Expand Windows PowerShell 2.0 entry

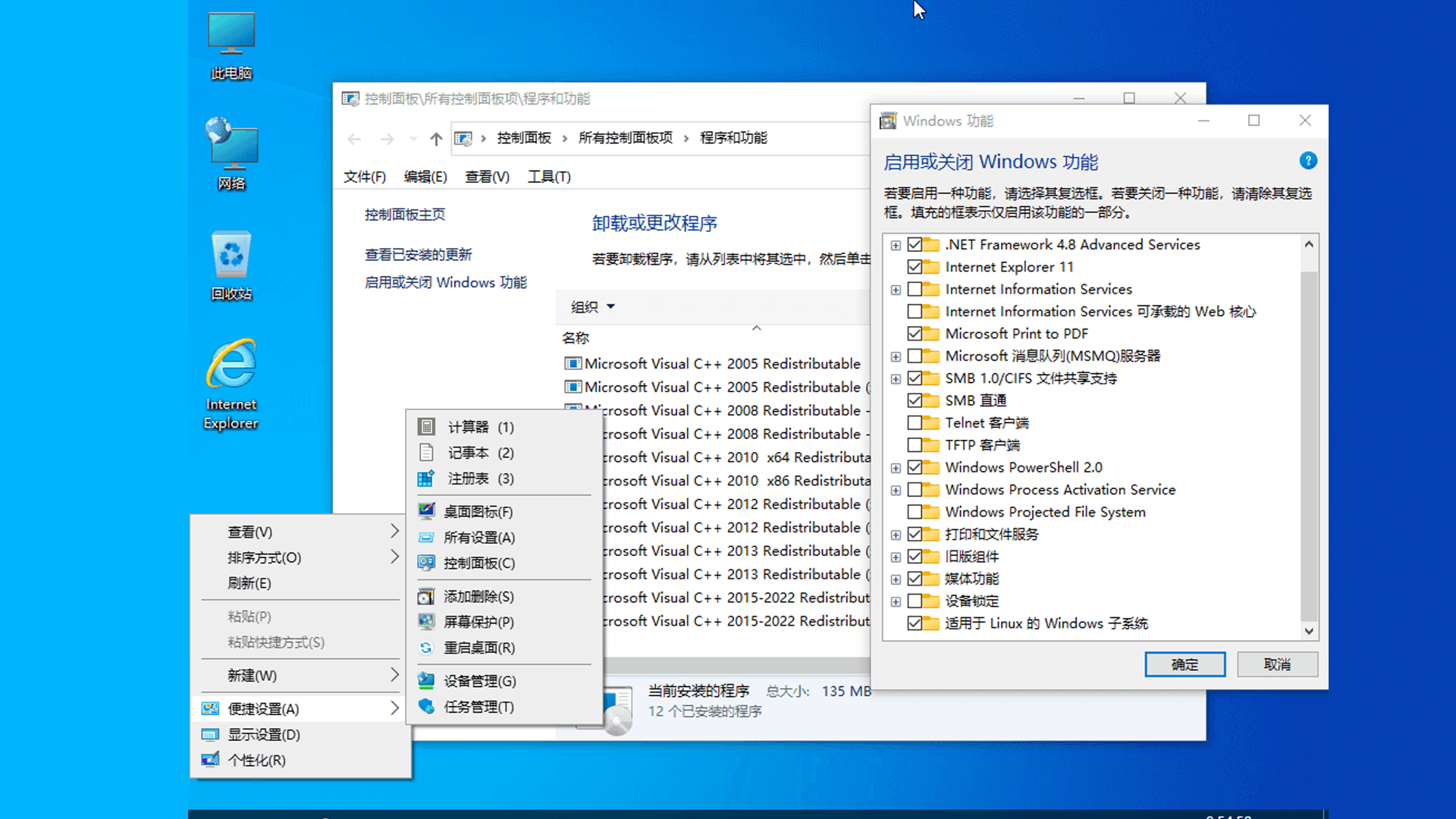895,467
